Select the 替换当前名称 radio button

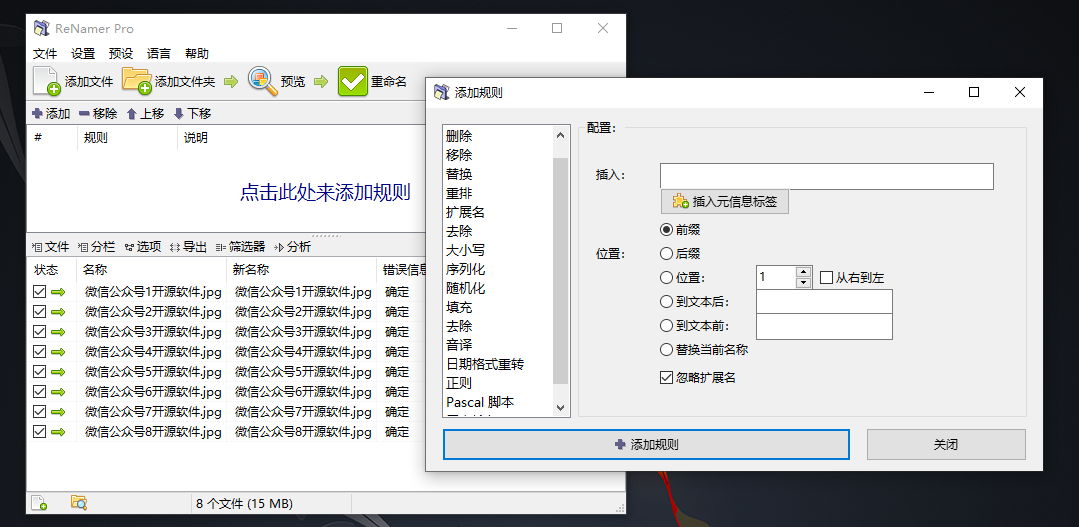[x=666, y=349]
